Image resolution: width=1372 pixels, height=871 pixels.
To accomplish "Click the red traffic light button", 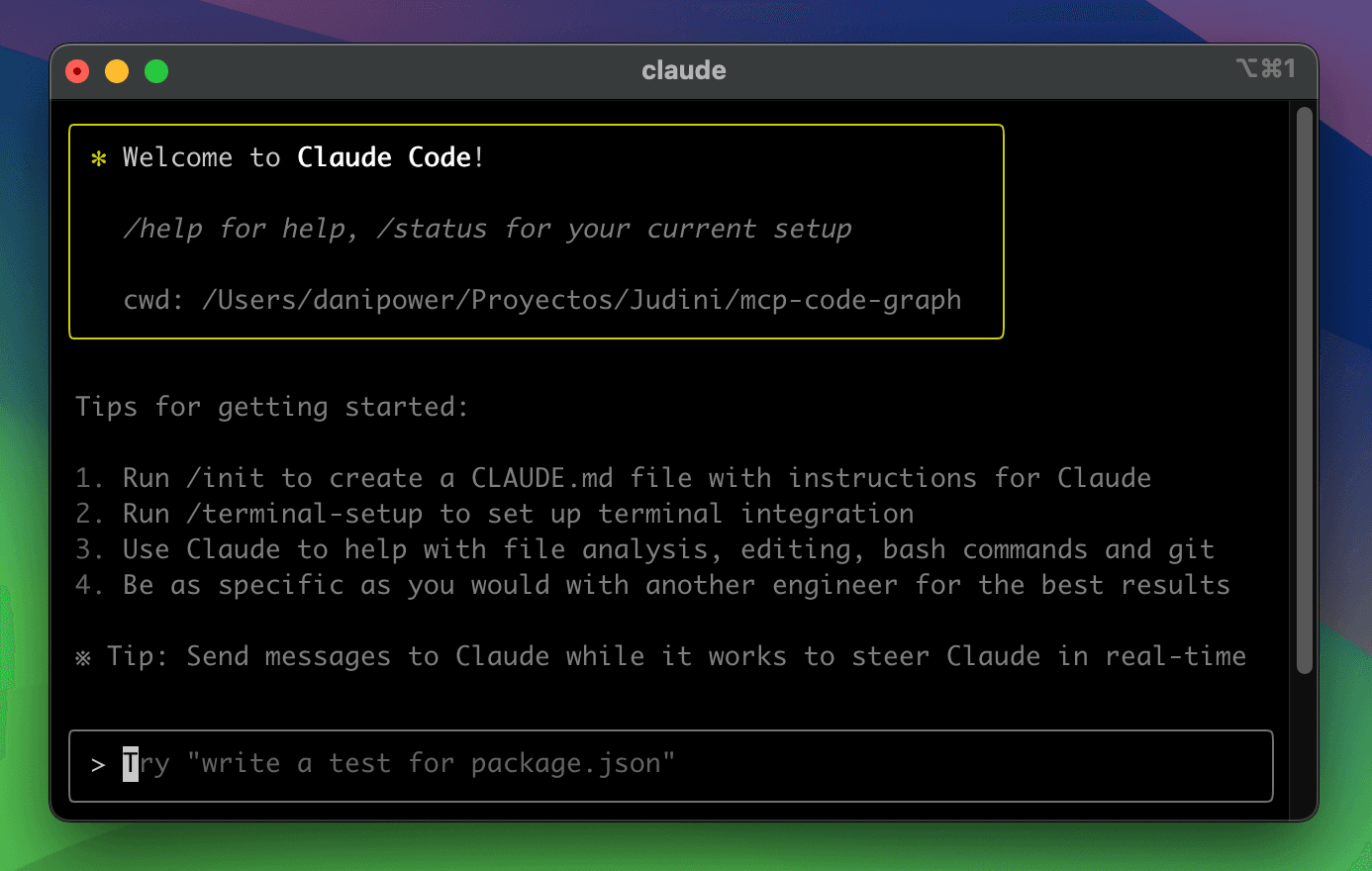I will tap(77, 70).
